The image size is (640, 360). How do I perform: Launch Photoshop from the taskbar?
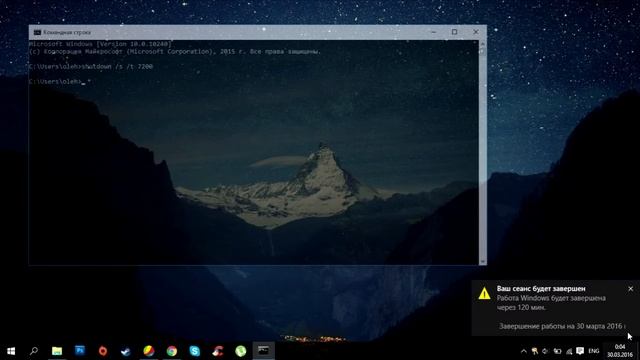click(x=80, y=350)
